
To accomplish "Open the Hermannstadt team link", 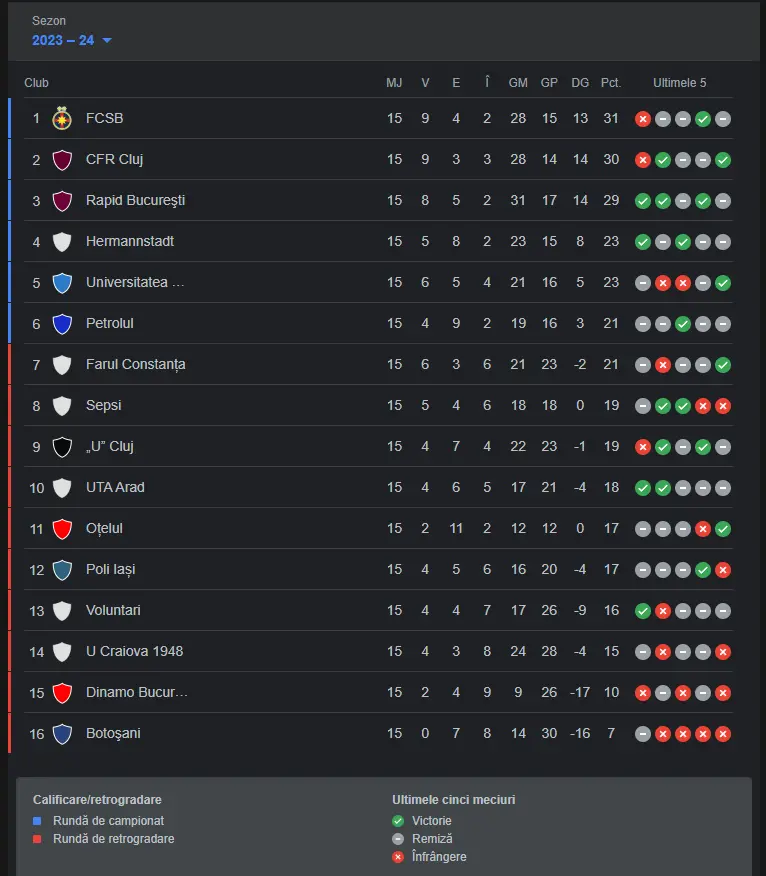I will (x=130, y=241).
